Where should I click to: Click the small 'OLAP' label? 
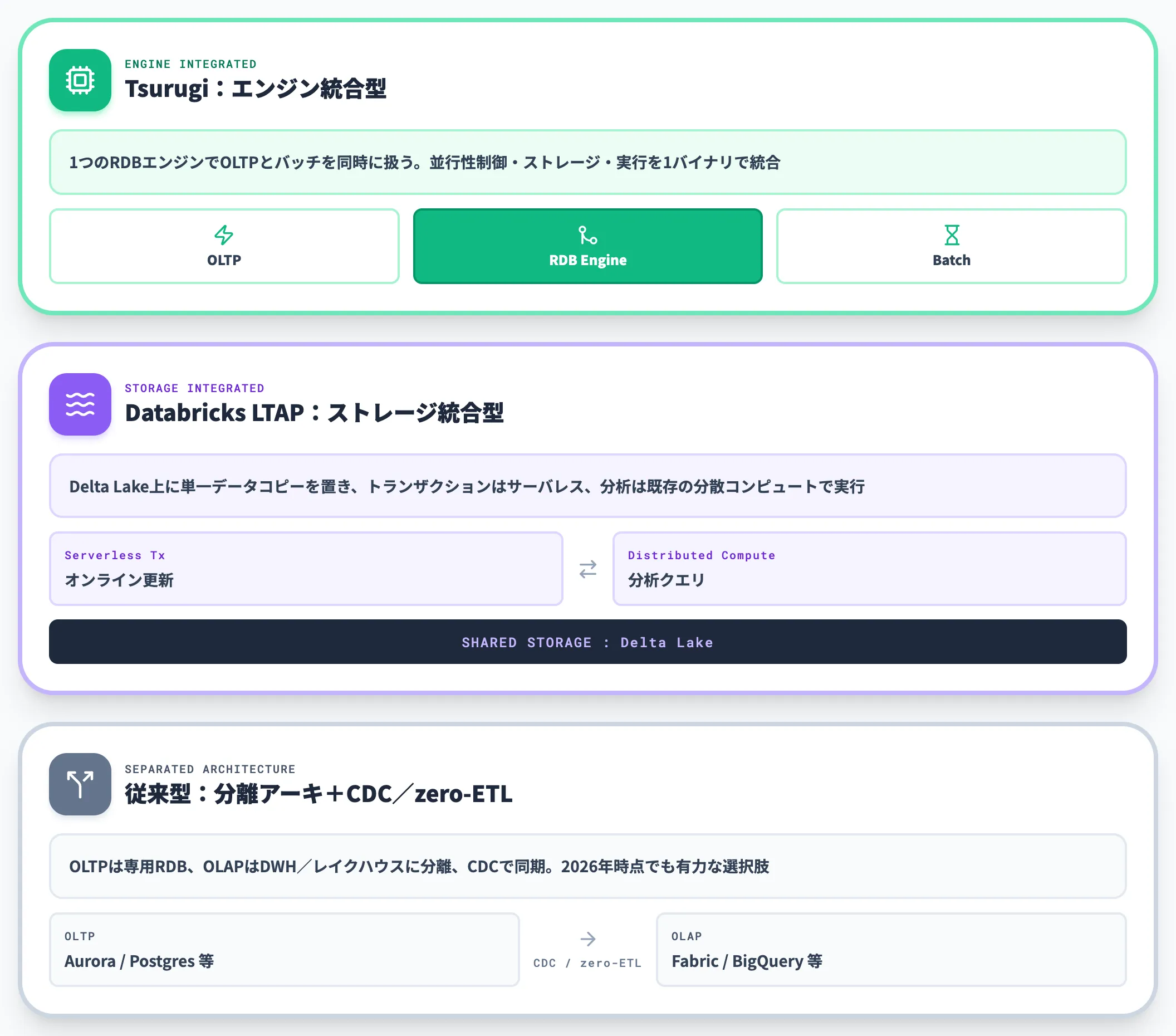tap(687, 936)
